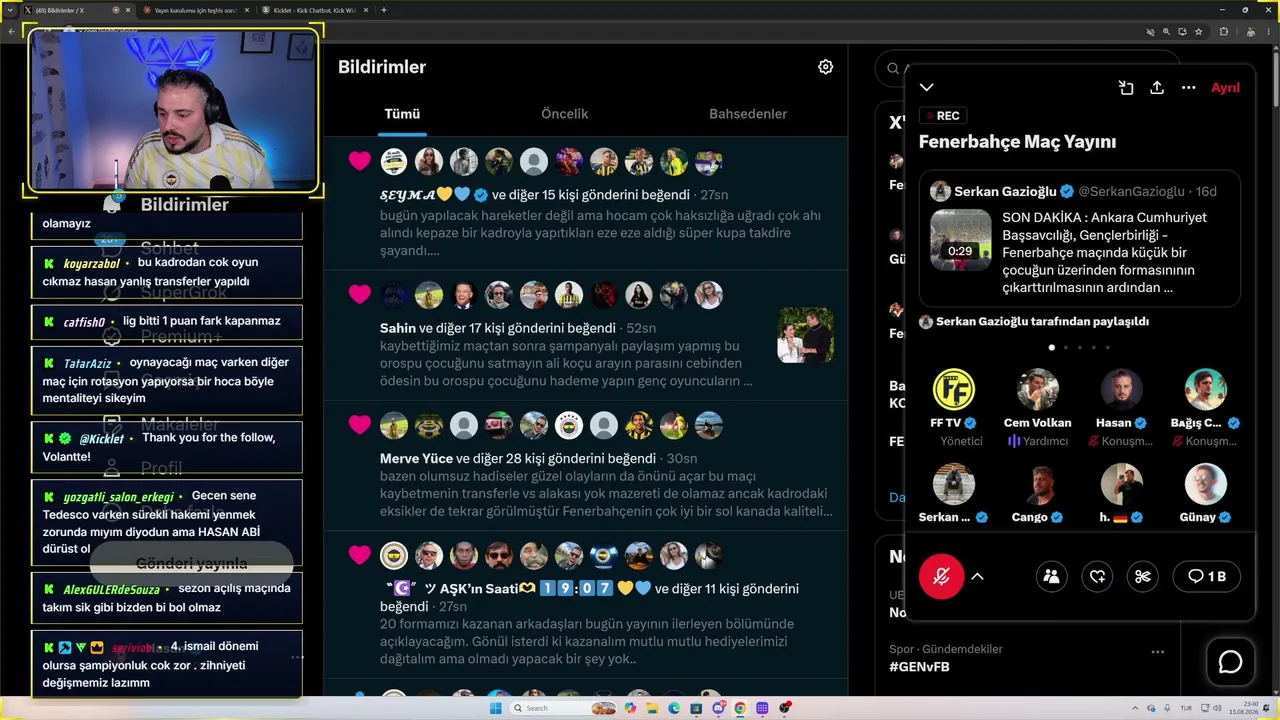
Task: Open the zoom control in address bar
Action: coord(1166,32)
